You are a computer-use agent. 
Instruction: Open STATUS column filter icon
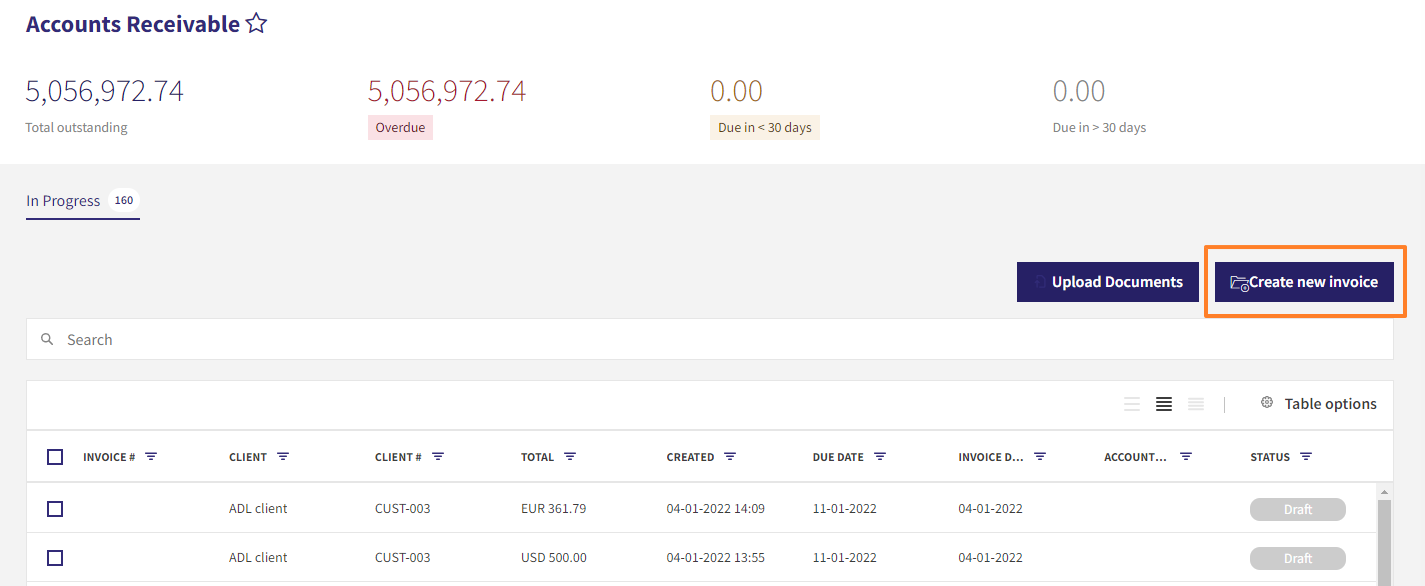[1306, 457]
